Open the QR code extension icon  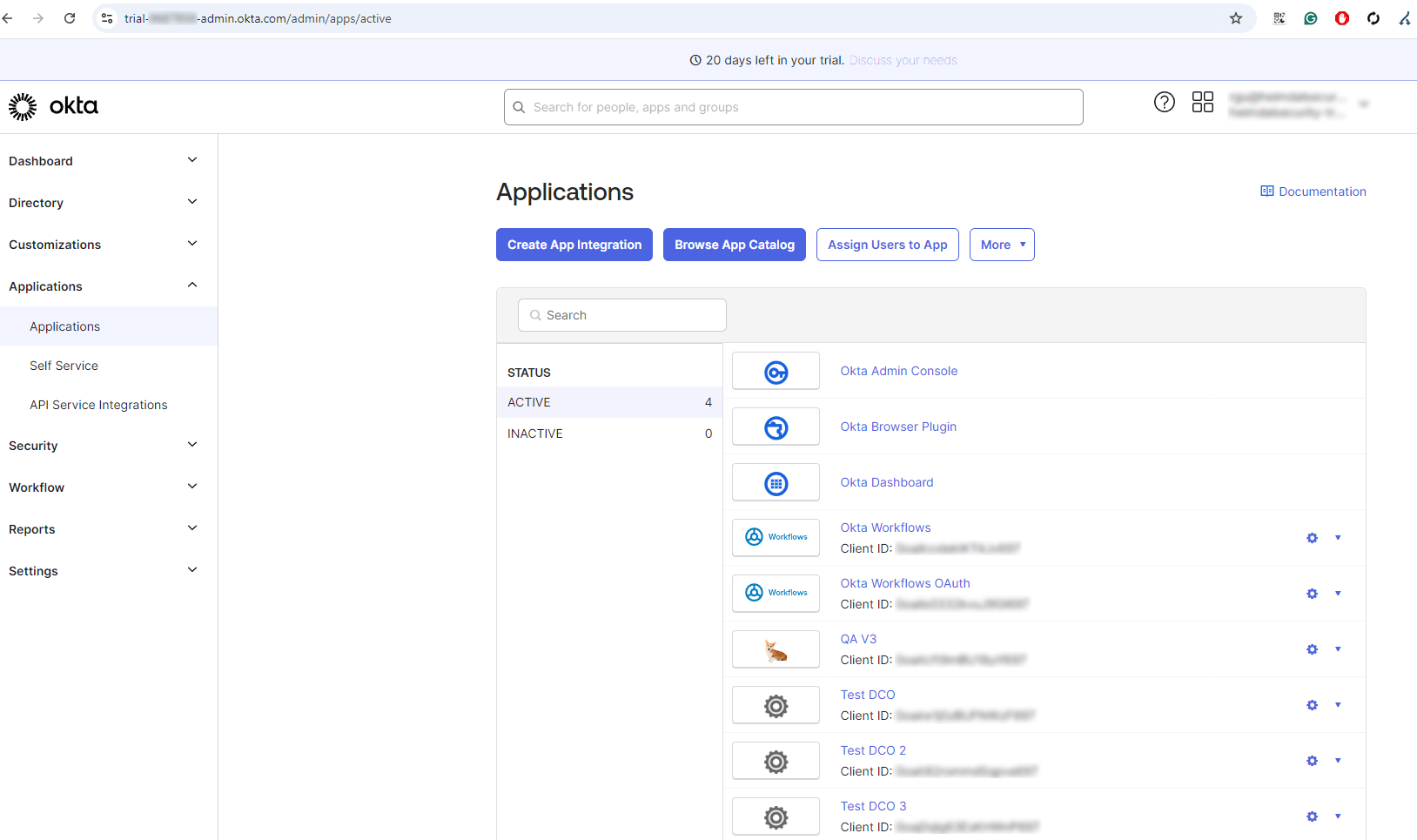click(1279, 18)
